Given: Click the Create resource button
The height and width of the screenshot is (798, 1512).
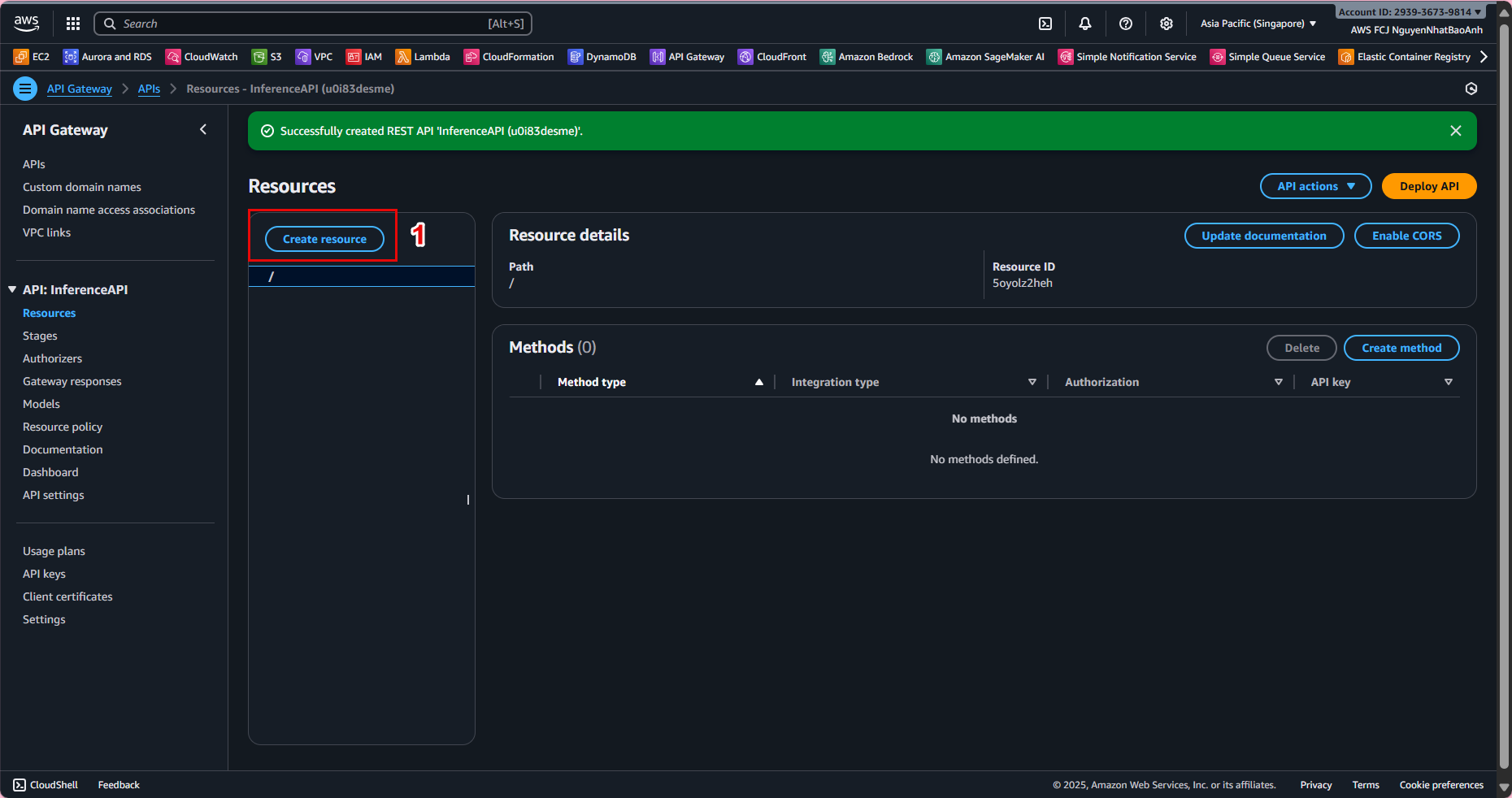Looking at the screenshot, I should point(324,239).
